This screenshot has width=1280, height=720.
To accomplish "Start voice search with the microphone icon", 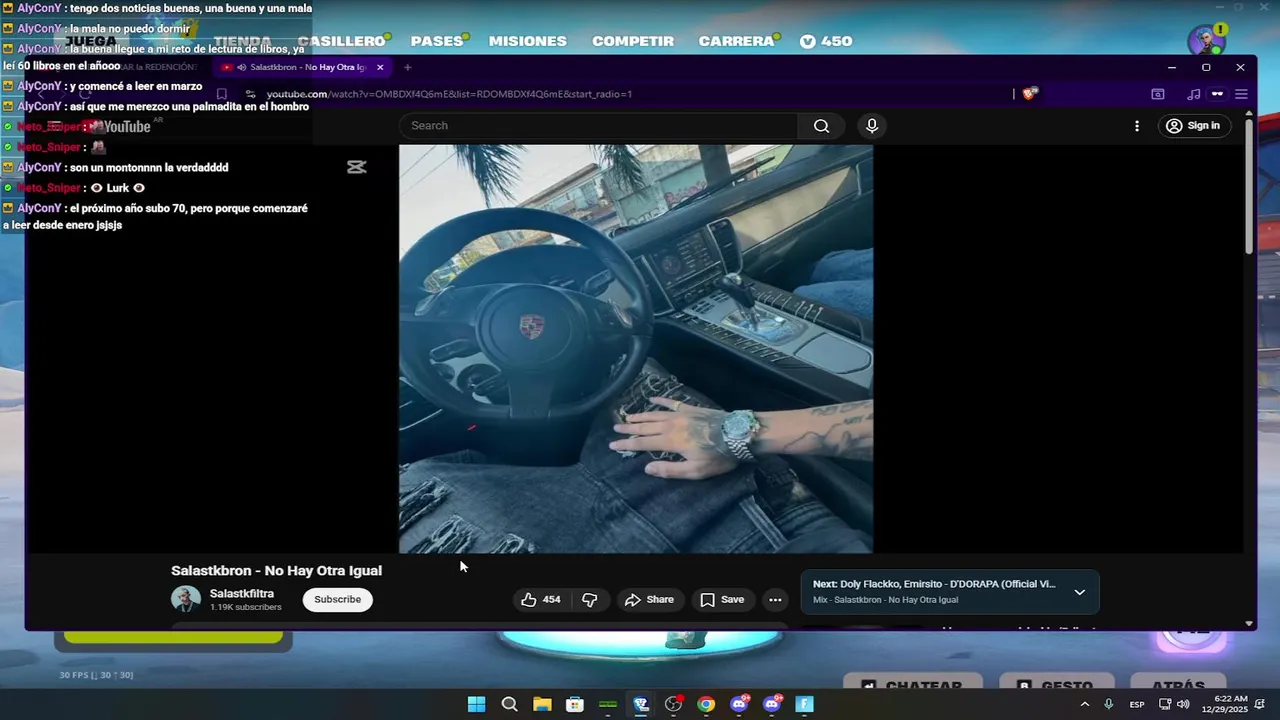I will click(x=872, y=126).
